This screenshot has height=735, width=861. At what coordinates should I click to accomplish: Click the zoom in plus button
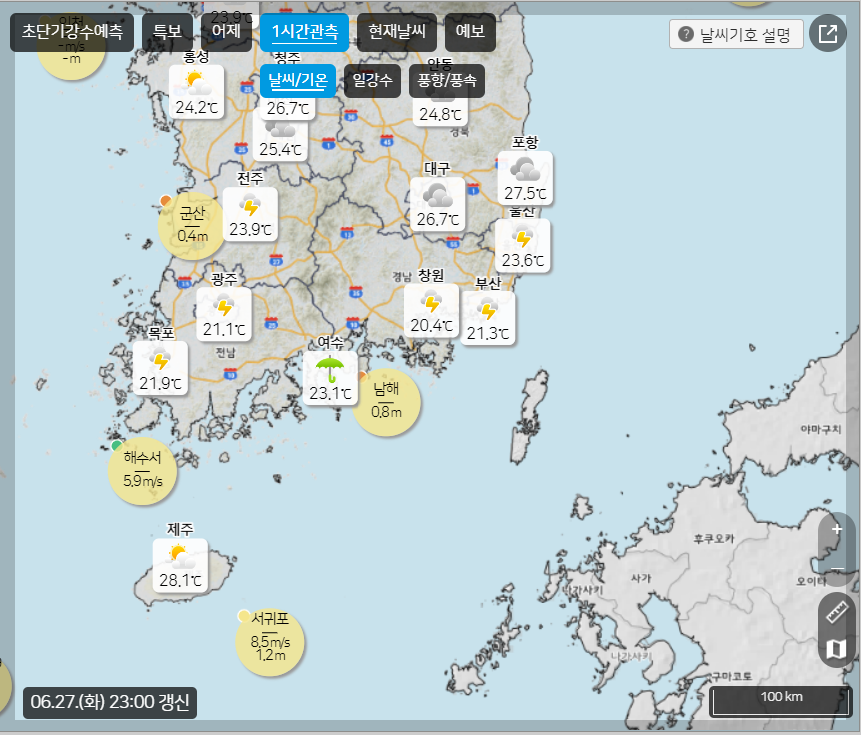click(x=836, y=530)
